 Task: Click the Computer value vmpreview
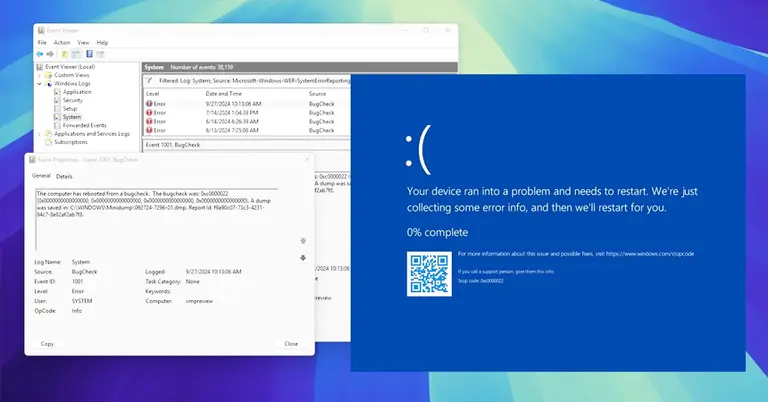(199, 301)
